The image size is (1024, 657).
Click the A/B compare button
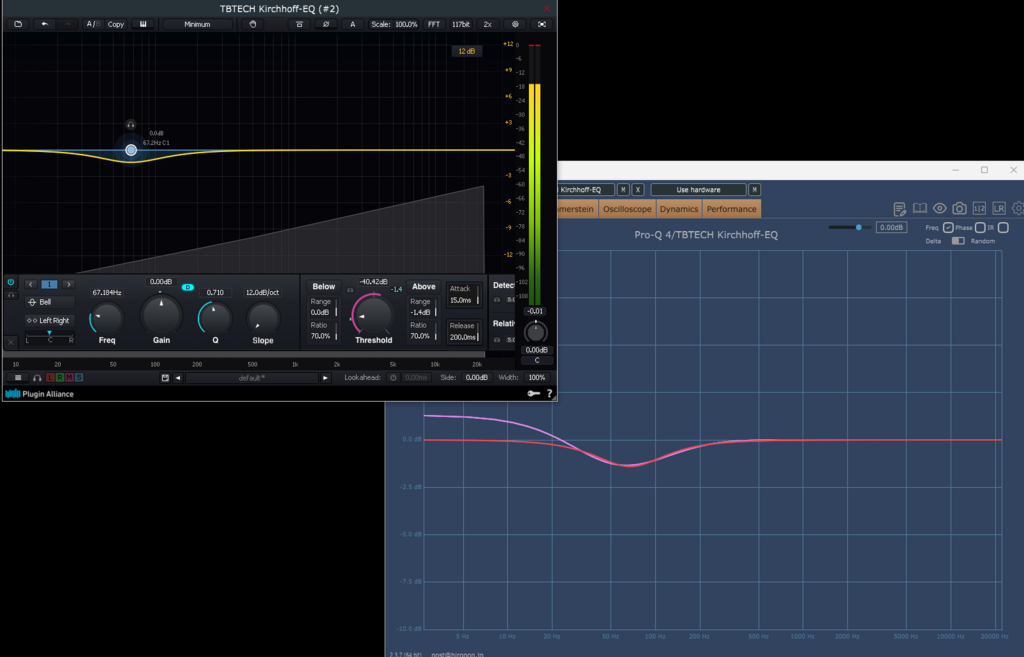(x=93, y=24)
